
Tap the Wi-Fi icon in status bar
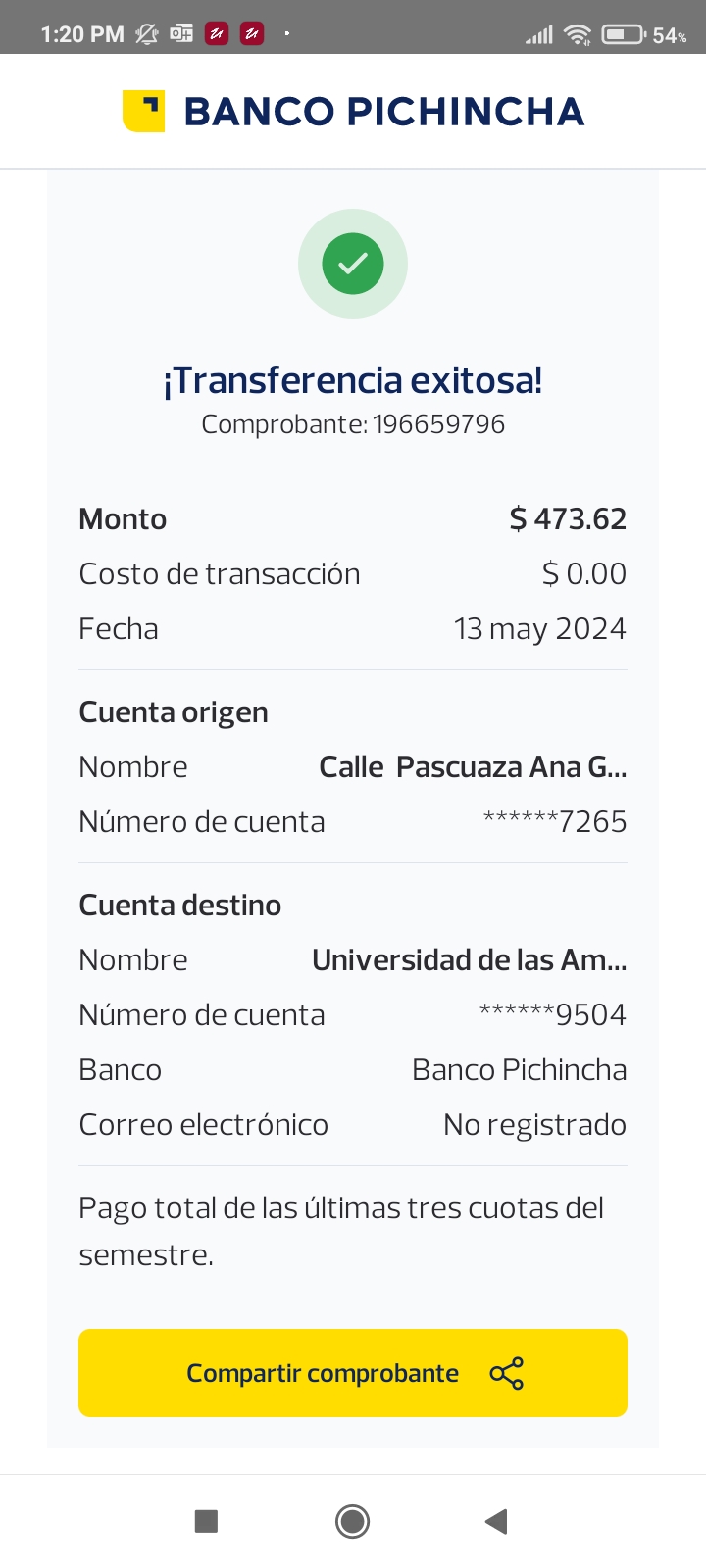point(579,35)
